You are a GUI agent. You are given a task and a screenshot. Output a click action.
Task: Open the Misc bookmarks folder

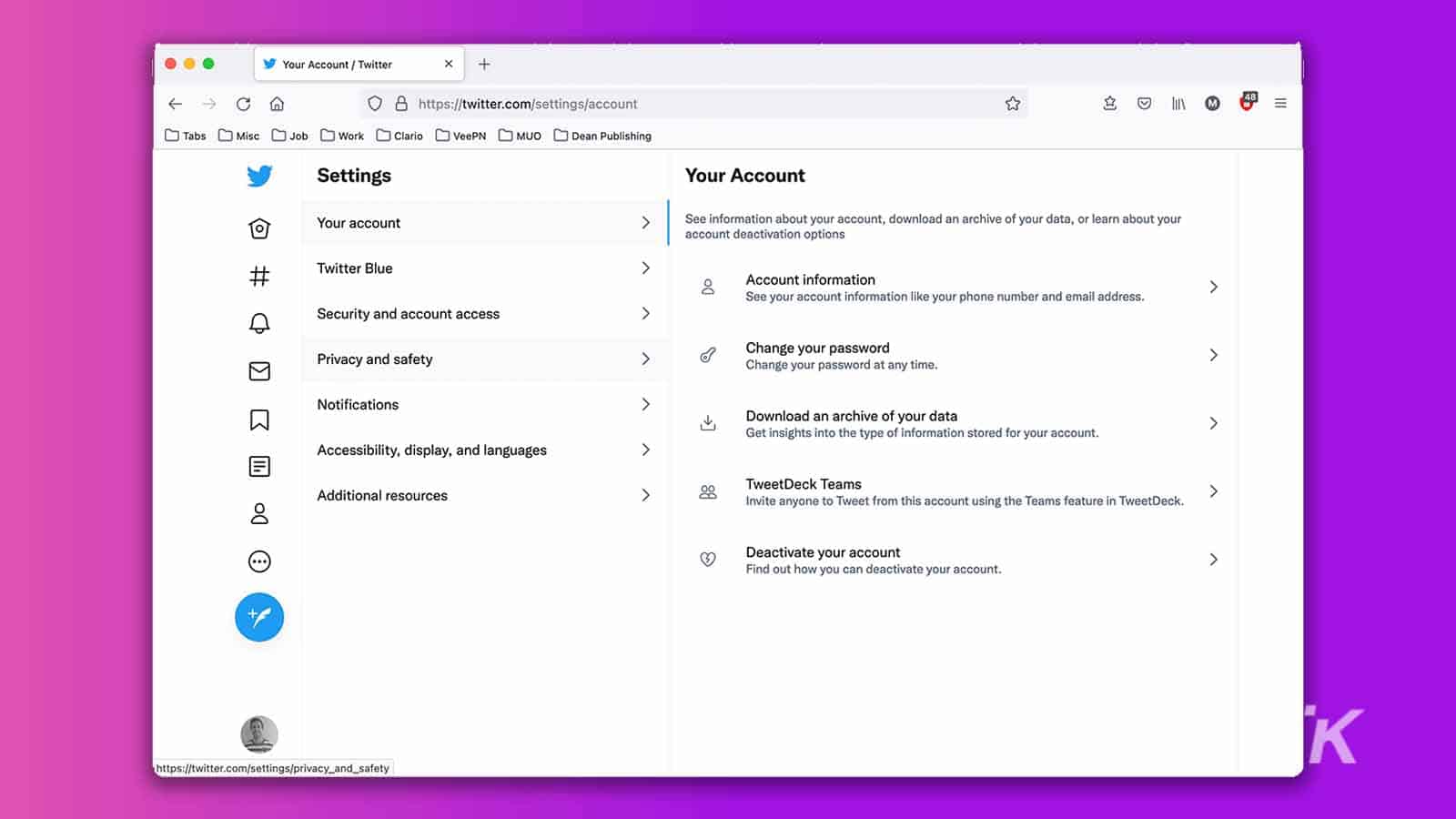pos(238,136)
